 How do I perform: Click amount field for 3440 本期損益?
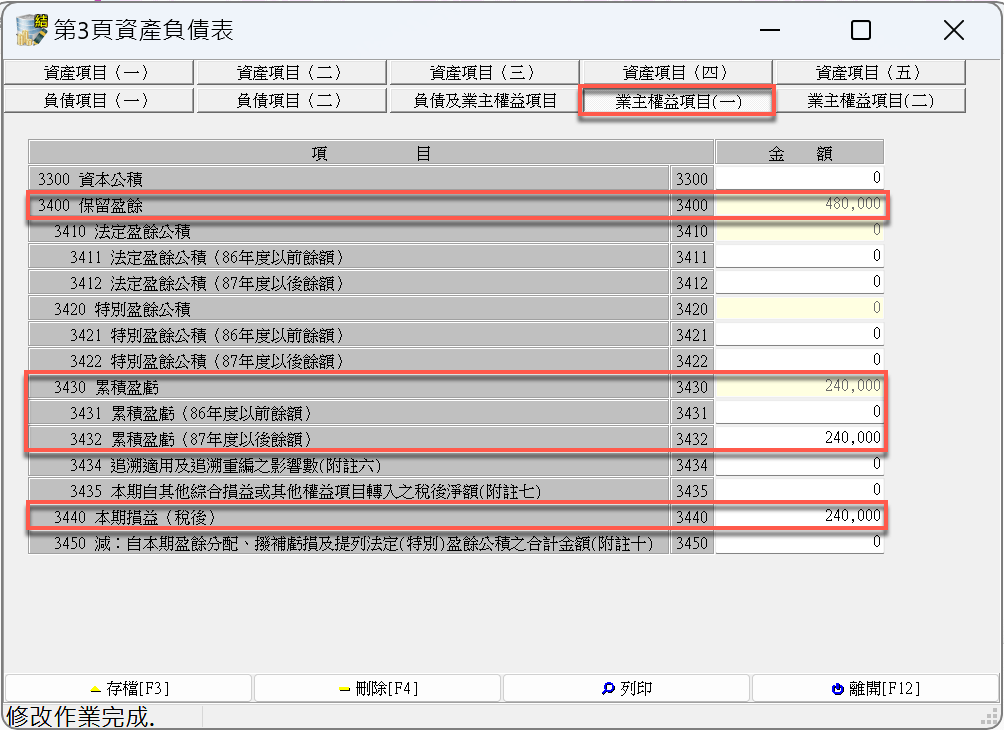799,516
